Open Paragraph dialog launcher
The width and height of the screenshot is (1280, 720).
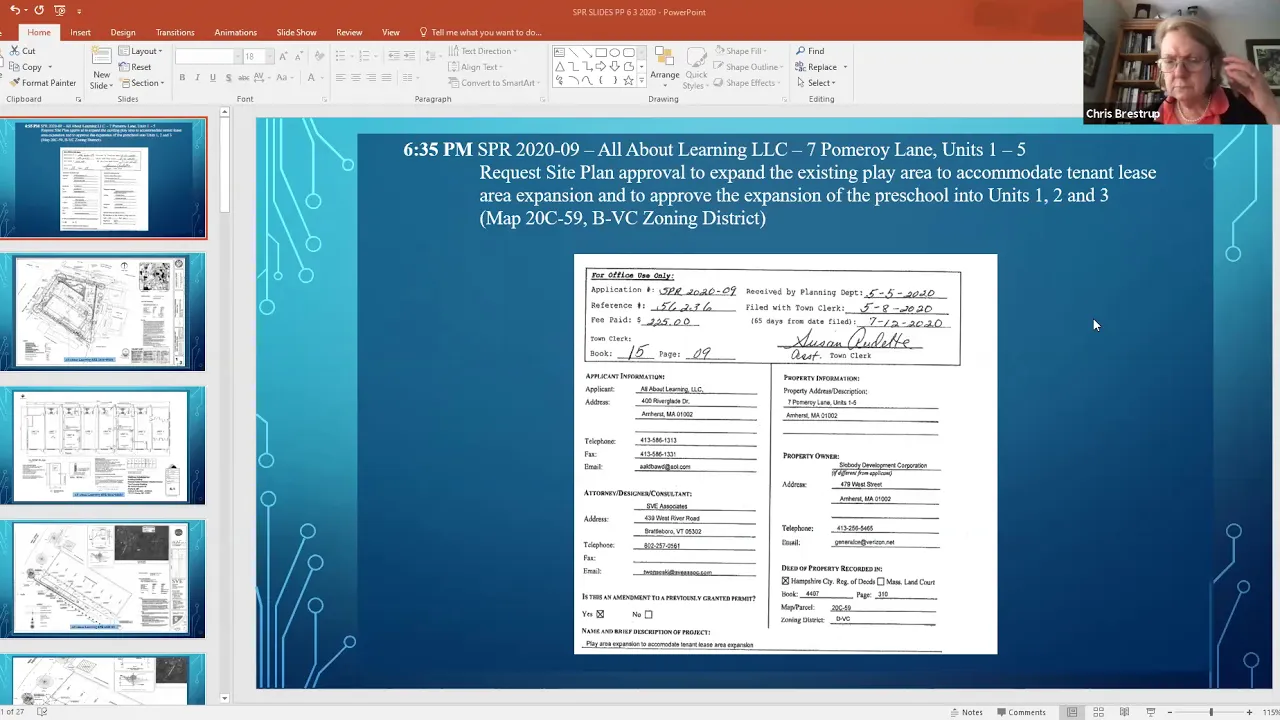[543, 99]
